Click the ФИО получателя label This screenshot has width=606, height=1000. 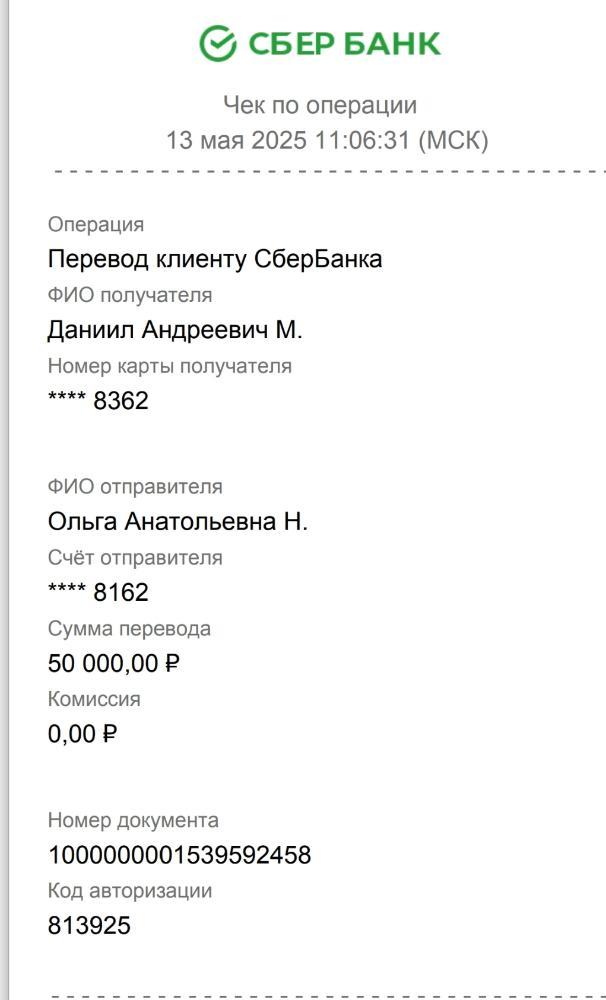tap(130, 295)
